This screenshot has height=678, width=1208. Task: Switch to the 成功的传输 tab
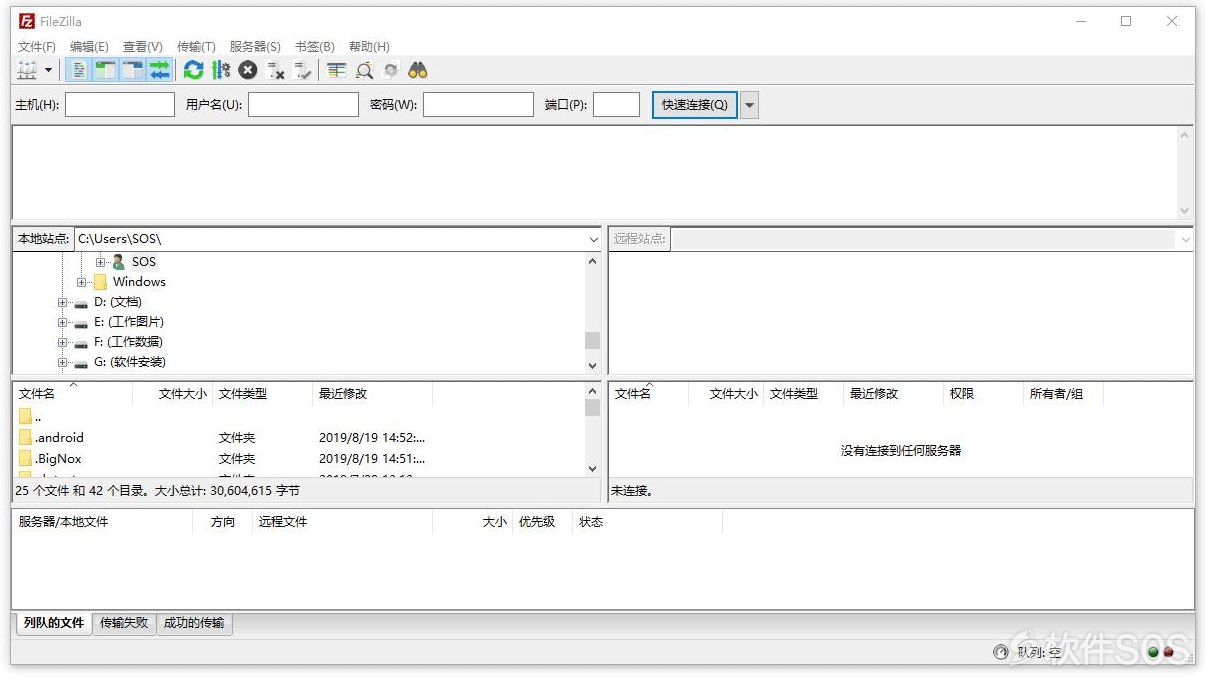(194, 623)
